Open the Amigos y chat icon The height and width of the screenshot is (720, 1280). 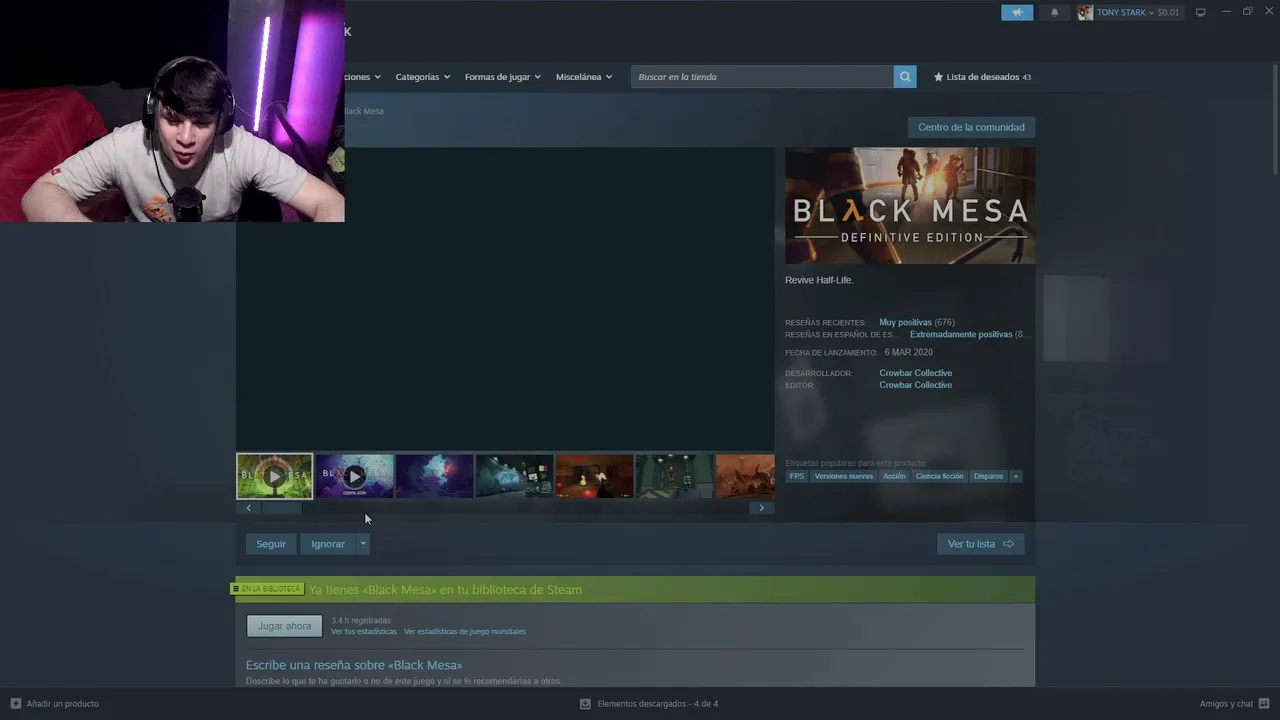point(1264,703)
